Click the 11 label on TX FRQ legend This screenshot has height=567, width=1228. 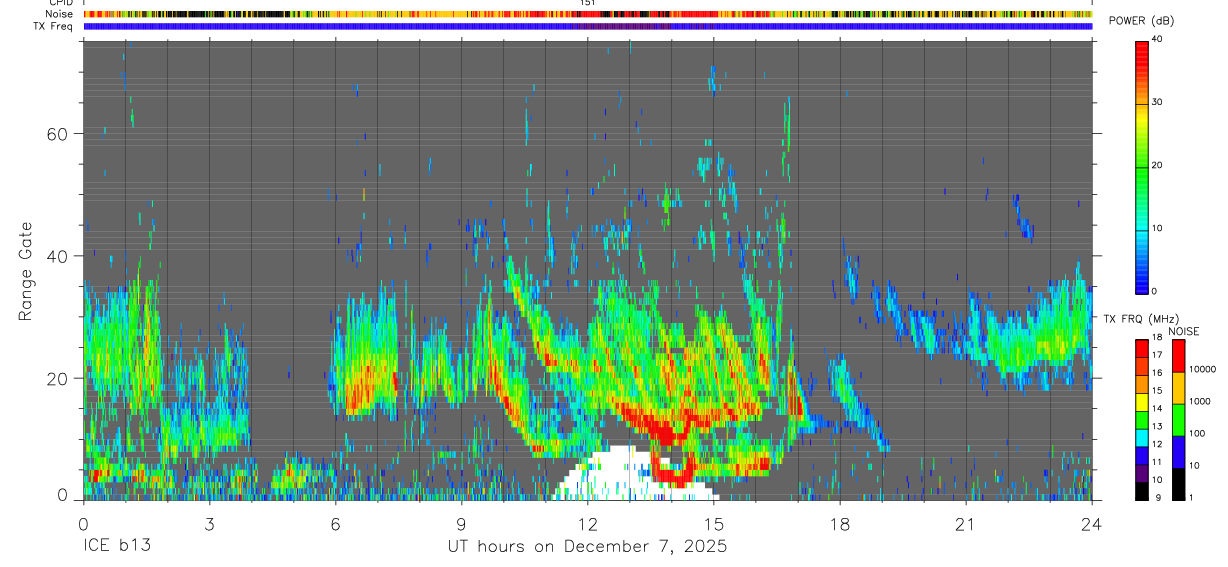tap(1157, 462)
